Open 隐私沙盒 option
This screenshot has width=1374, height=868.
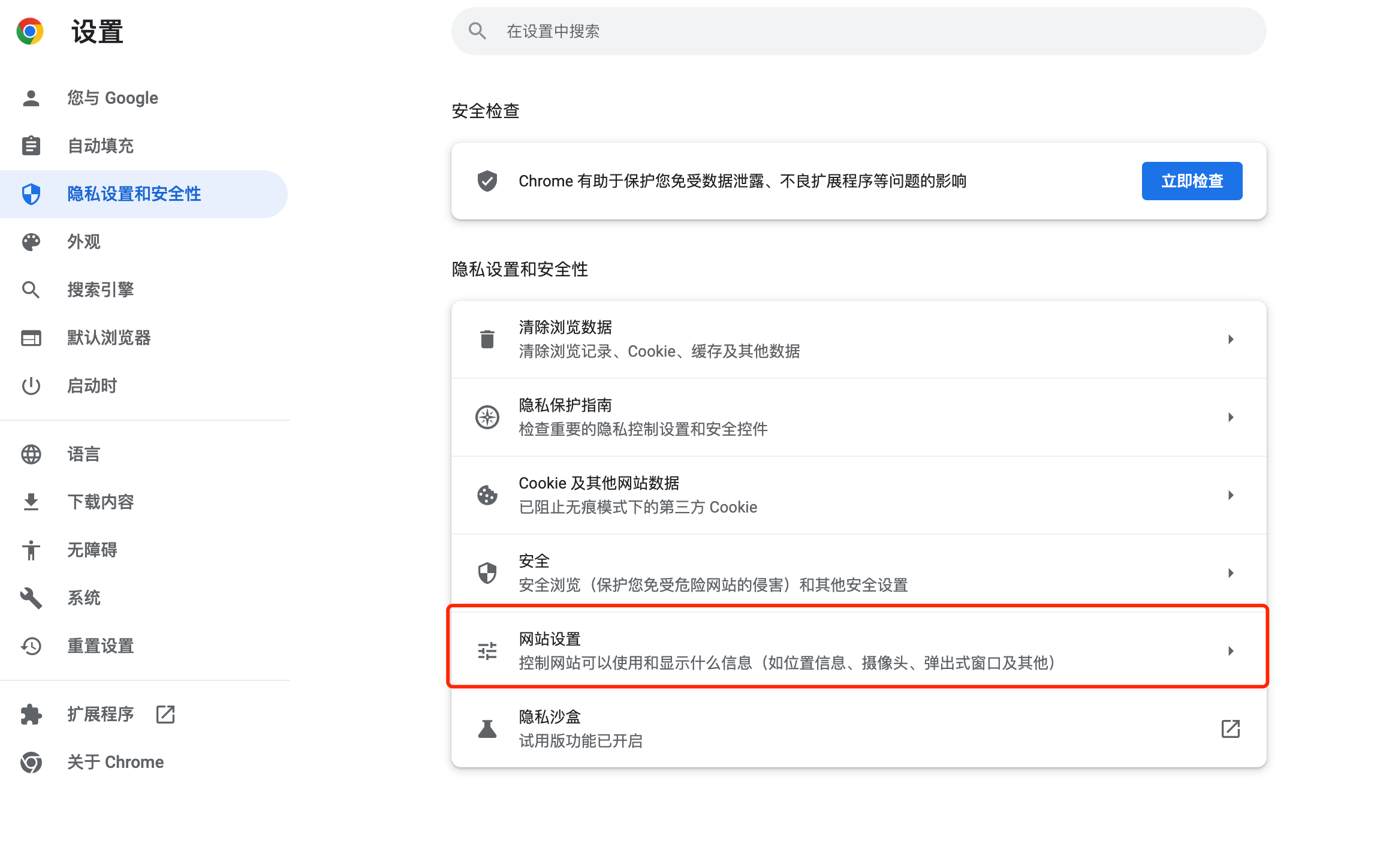point(858,728)
